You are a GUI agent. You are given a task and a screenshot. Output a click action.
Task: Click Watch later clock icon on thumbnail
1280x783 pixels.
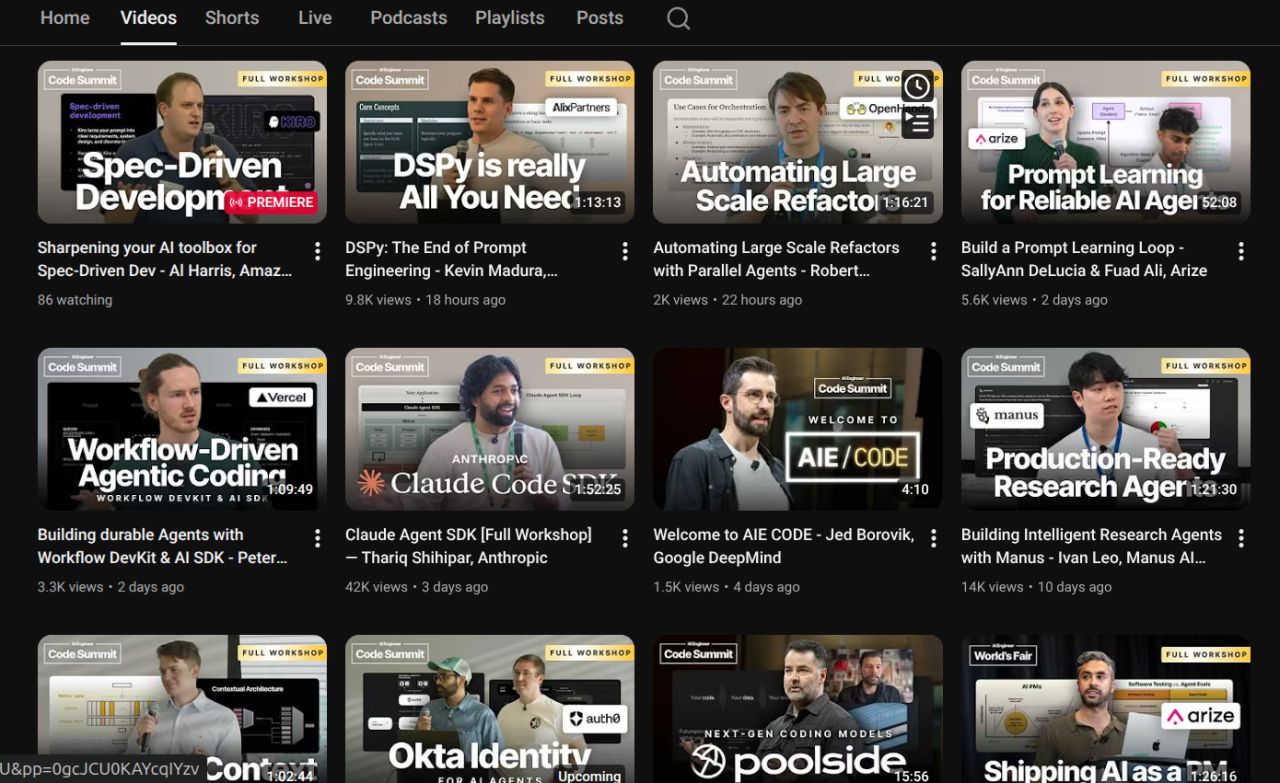pyautogui.click(x=916, y=87)
